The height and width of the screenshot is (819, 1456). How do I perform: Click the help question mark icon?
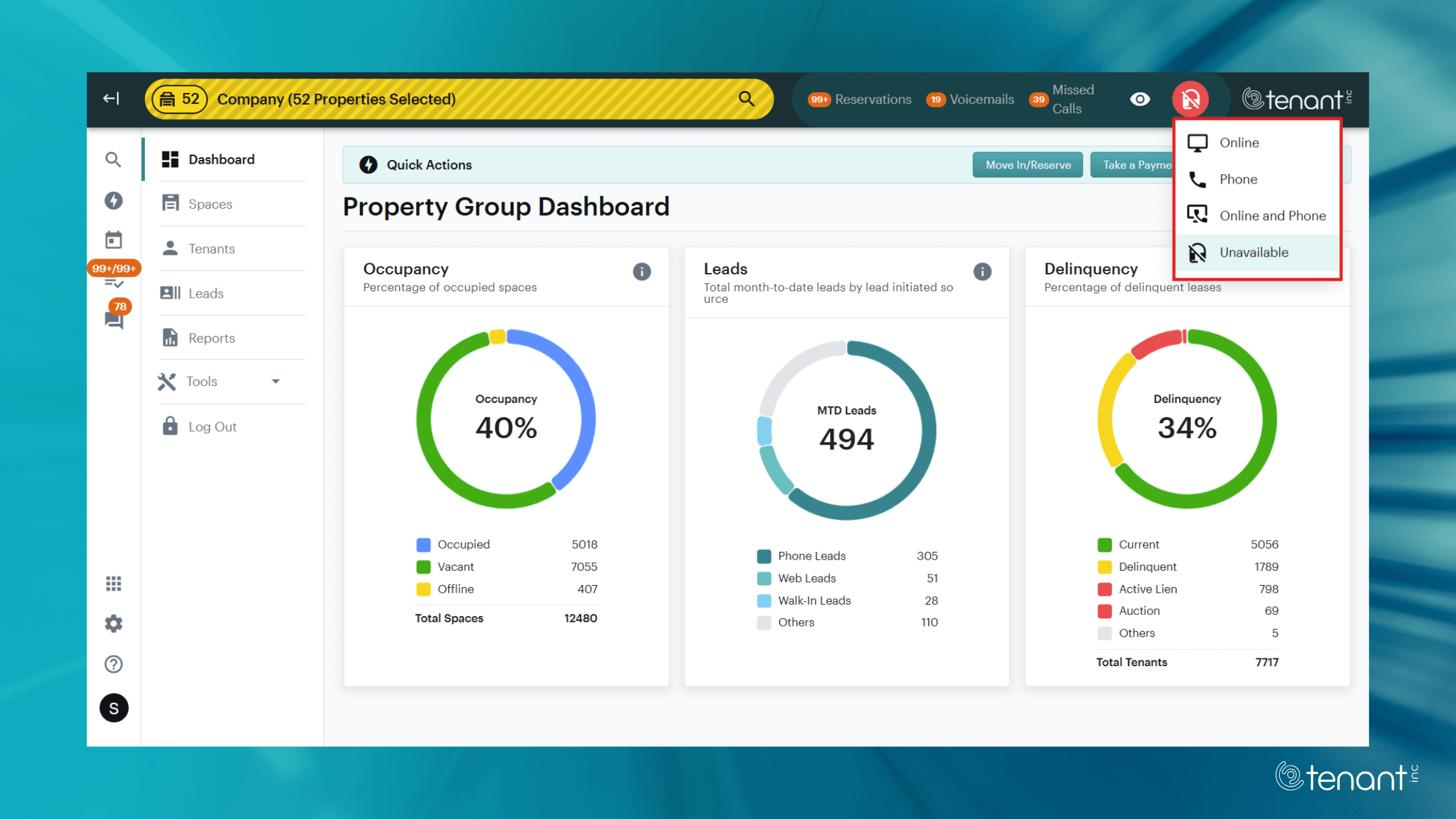click(114, 664)
